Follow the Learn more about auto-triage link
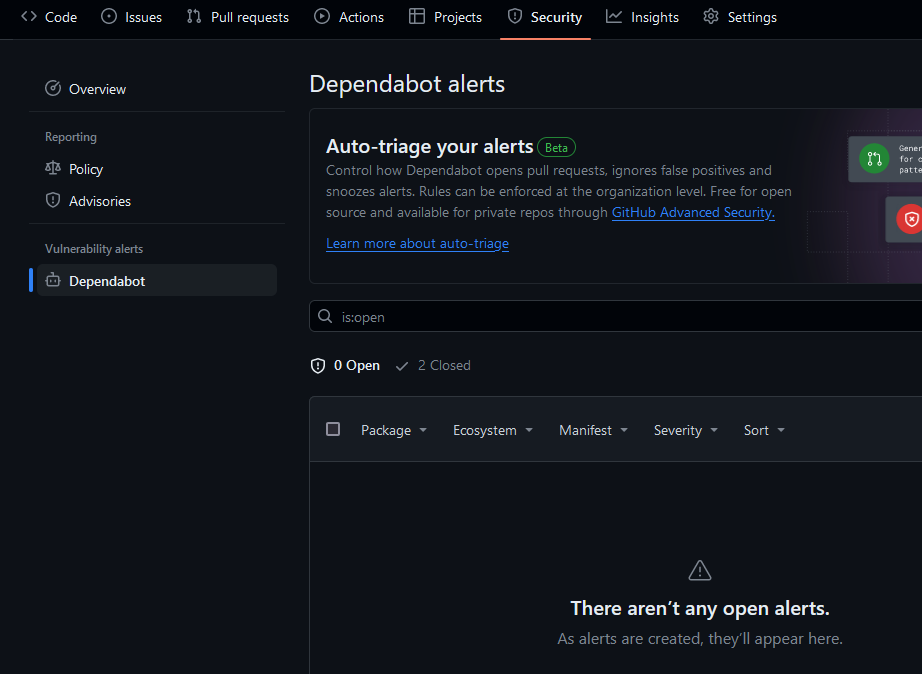 [x=417, y=244]
